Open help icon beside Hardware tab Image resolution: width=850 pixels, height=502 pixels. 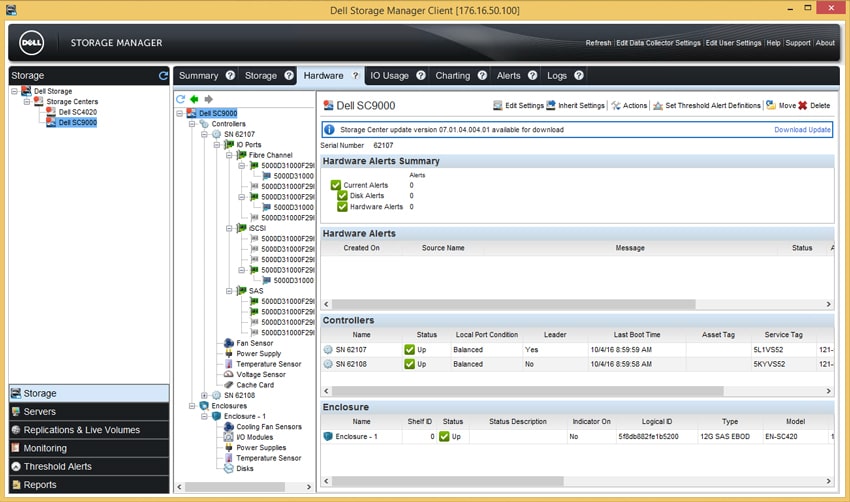coord(356,75)
